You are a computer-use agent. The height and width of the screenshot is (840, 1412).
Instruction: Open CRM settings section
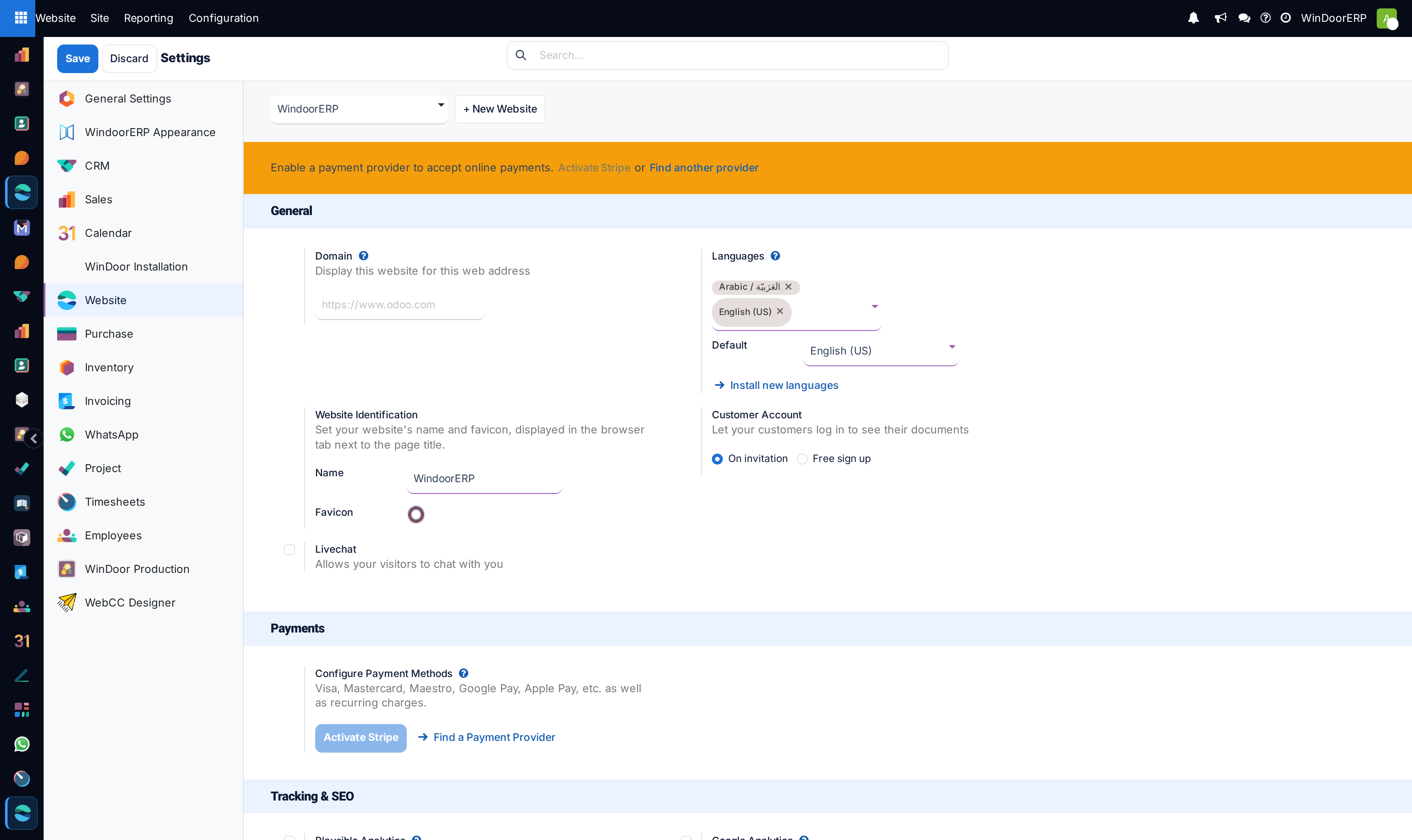click(x=144, y=166)
